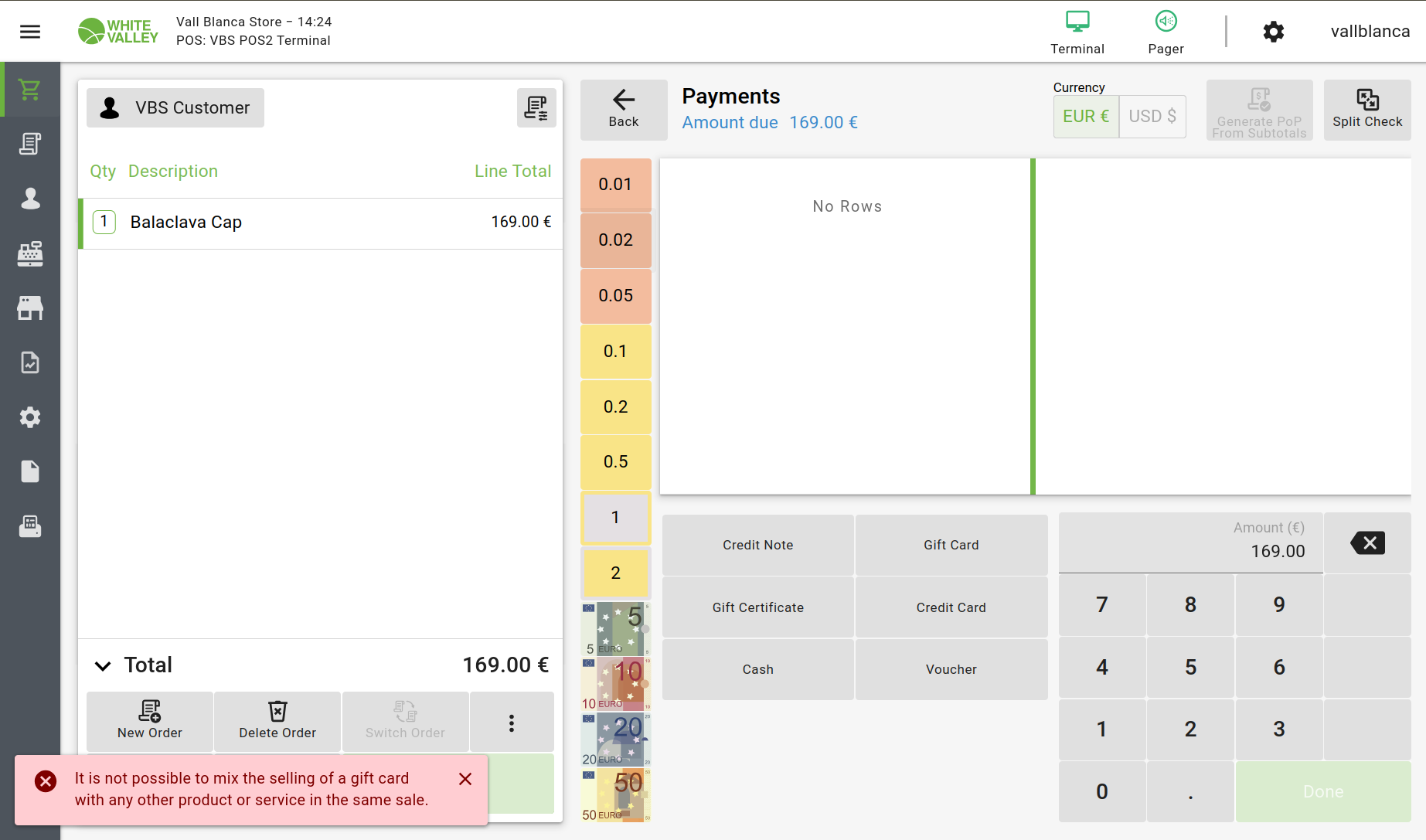
Task: Open the hamburger main menu
Action: point(30,32)
